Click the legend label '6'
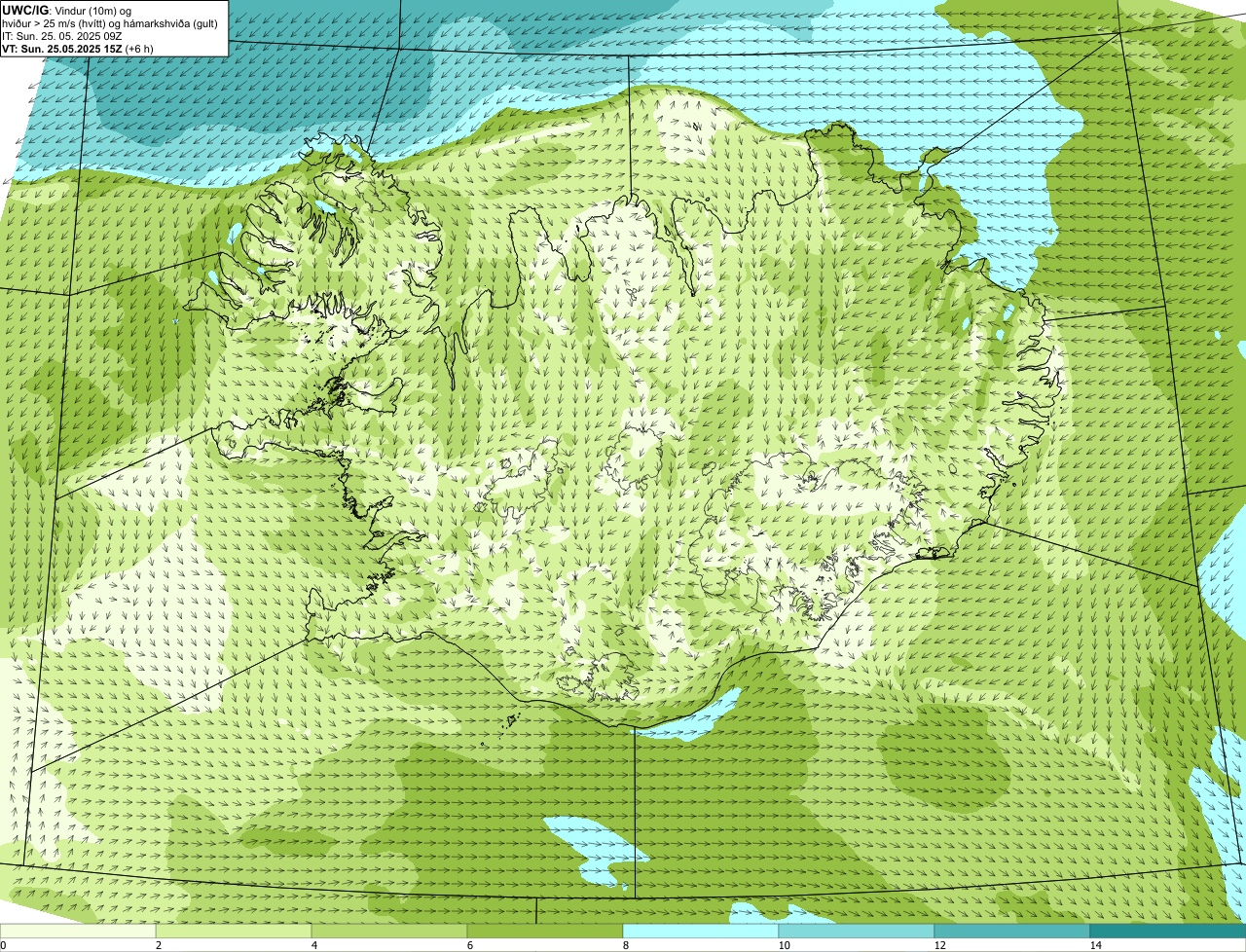The height and width of the screenshot is (952, 1246). (469, 945)
